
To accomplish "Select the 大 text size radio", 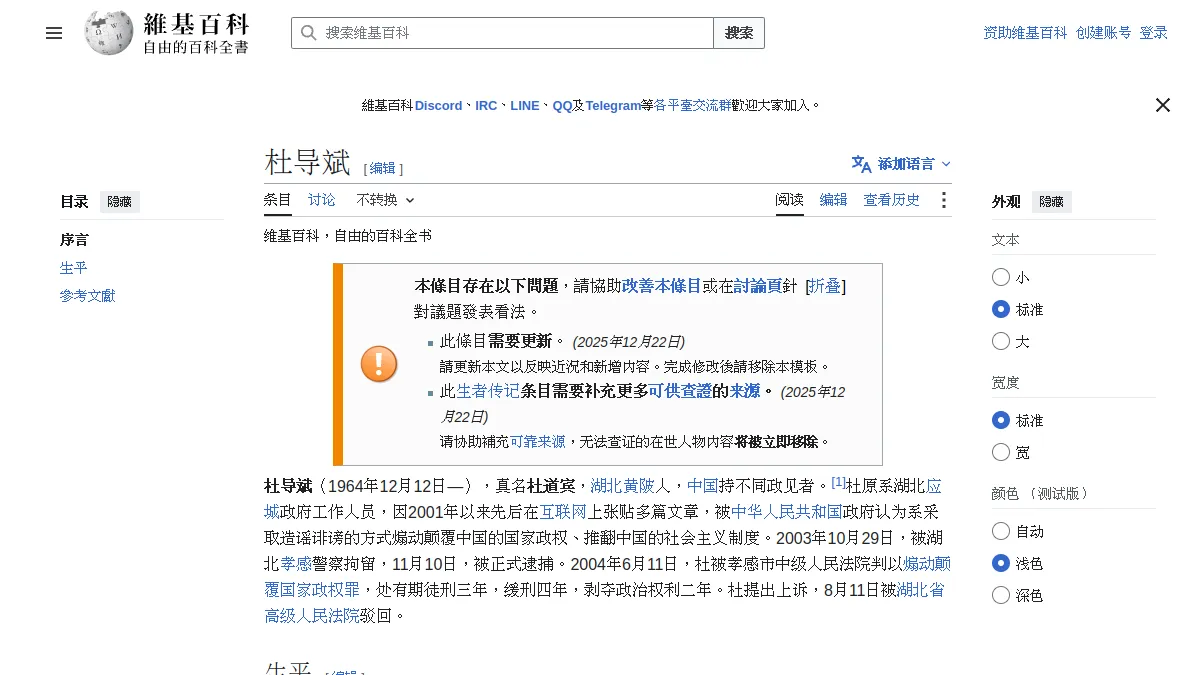I will 1001,341.
